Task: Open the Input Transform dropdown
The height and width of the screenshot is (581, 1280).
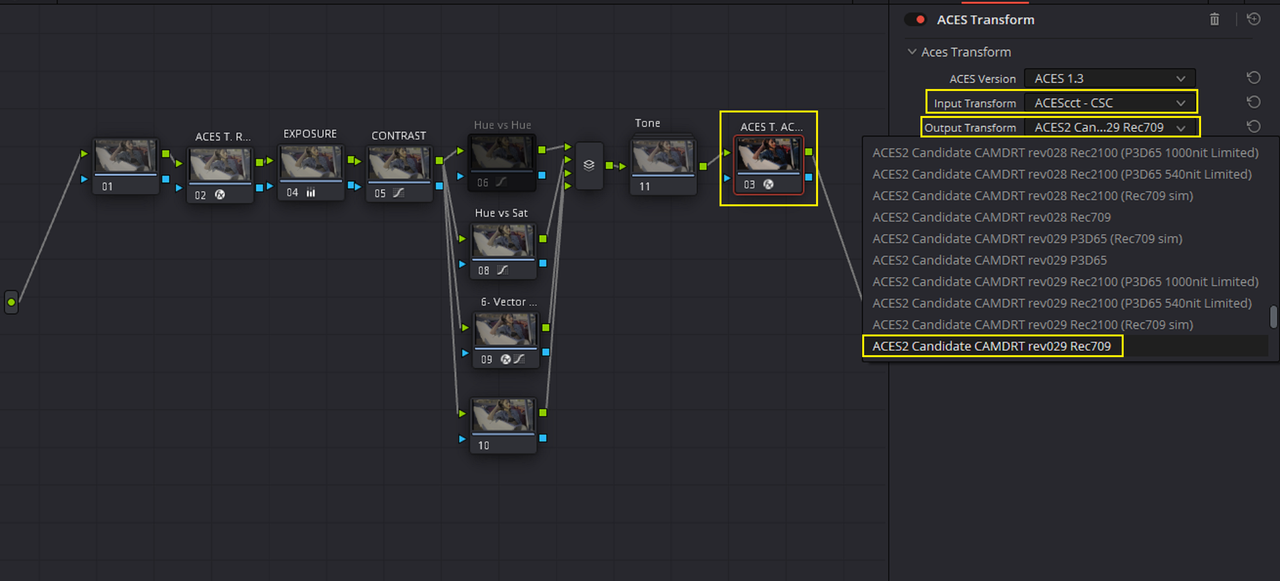Action: pos(1110,103)
